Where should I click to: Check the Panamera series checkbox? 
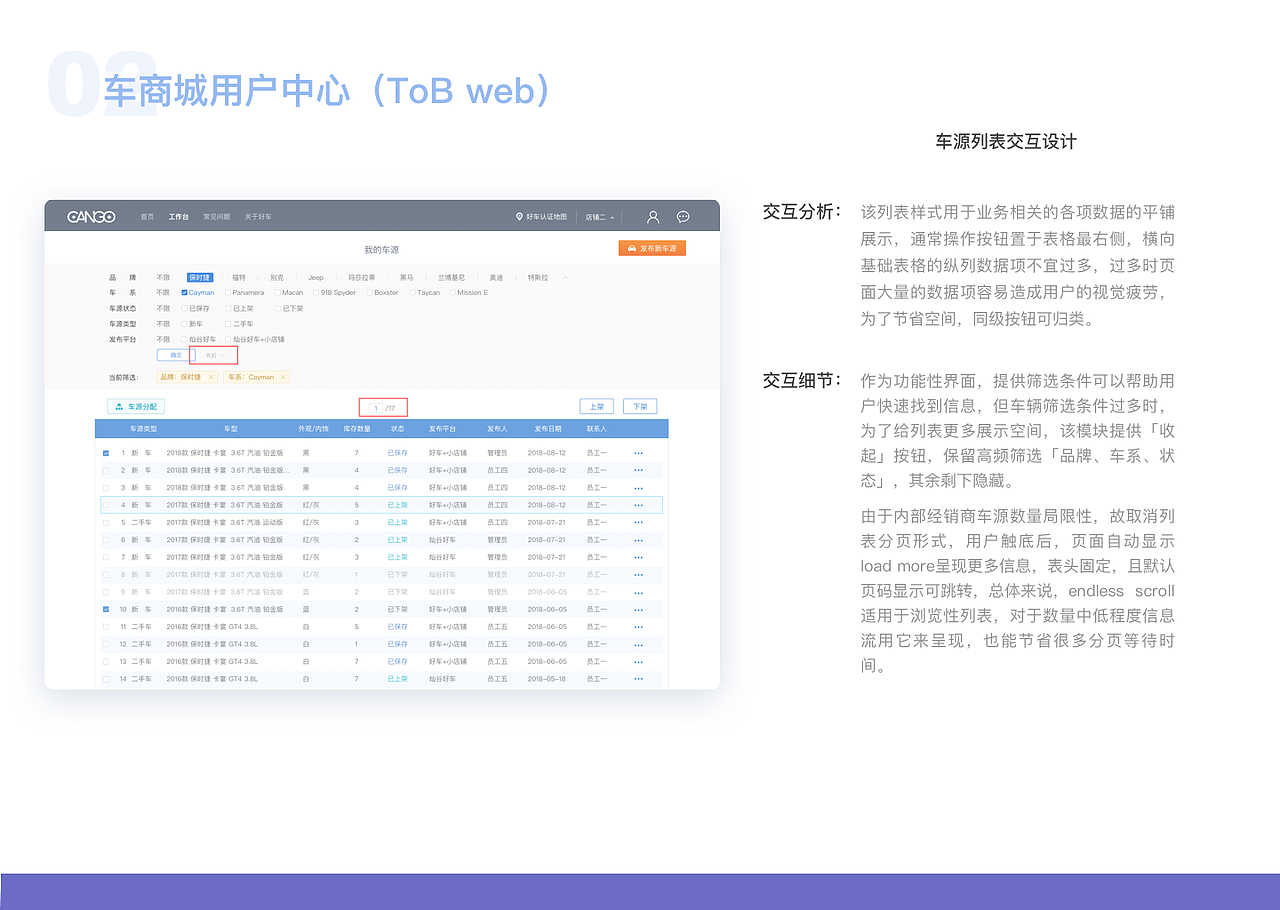tap(228, 292)
